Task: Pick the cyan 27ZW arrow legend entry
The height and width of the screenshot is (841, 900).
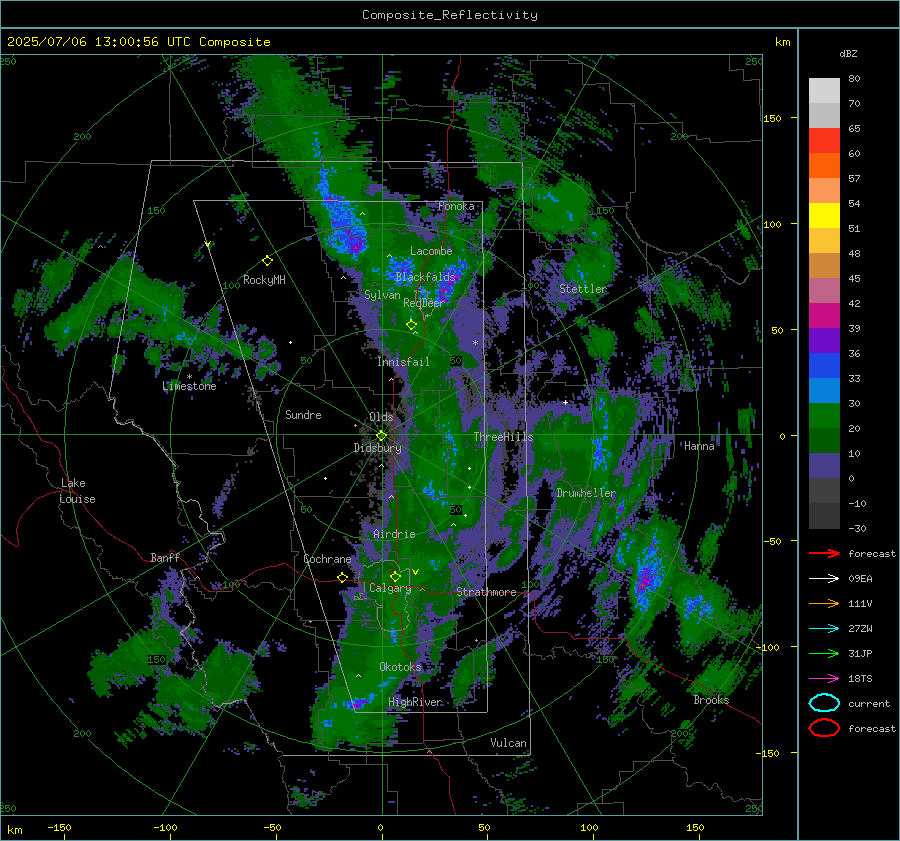Action: (824, 629)
